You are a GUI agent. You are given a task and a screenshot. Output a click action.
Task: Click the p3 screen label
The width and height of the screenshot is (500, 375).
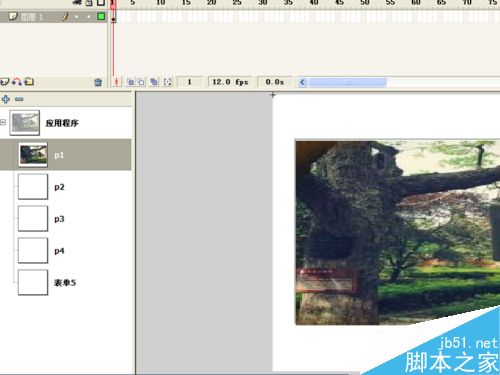[59, 219]
